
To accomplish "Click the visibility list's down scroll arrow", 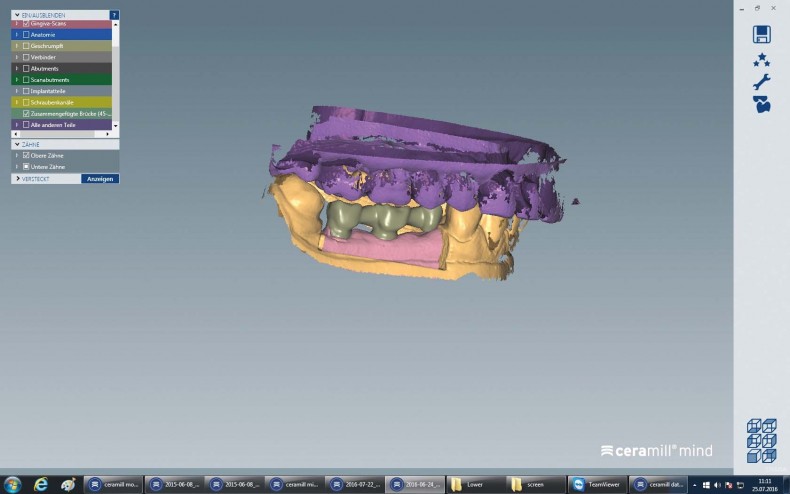I will point(115,125).
